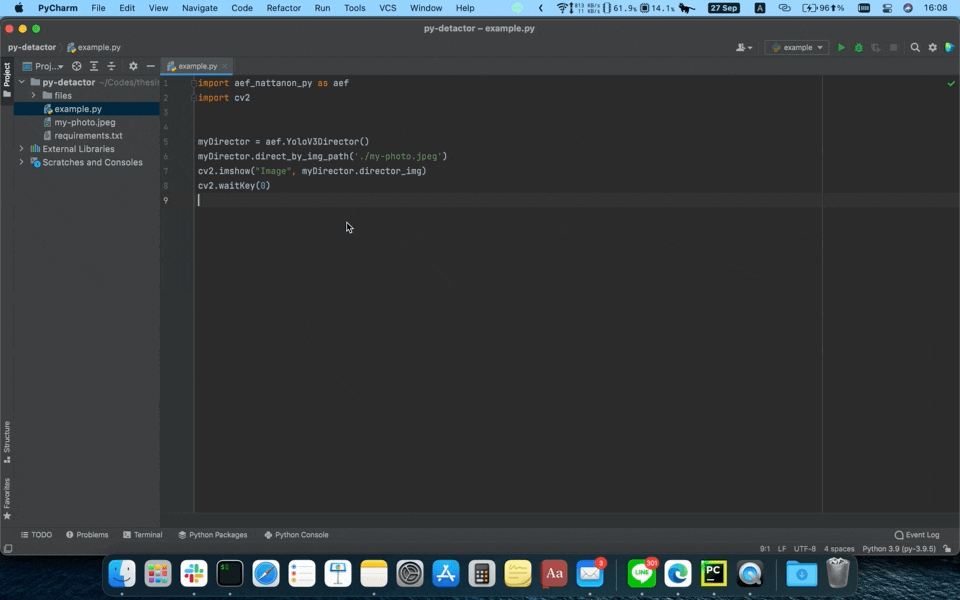Viewport: 960px width, 600px height.
Task: Hide the Project tool window
Action: [x=151, y=66]
